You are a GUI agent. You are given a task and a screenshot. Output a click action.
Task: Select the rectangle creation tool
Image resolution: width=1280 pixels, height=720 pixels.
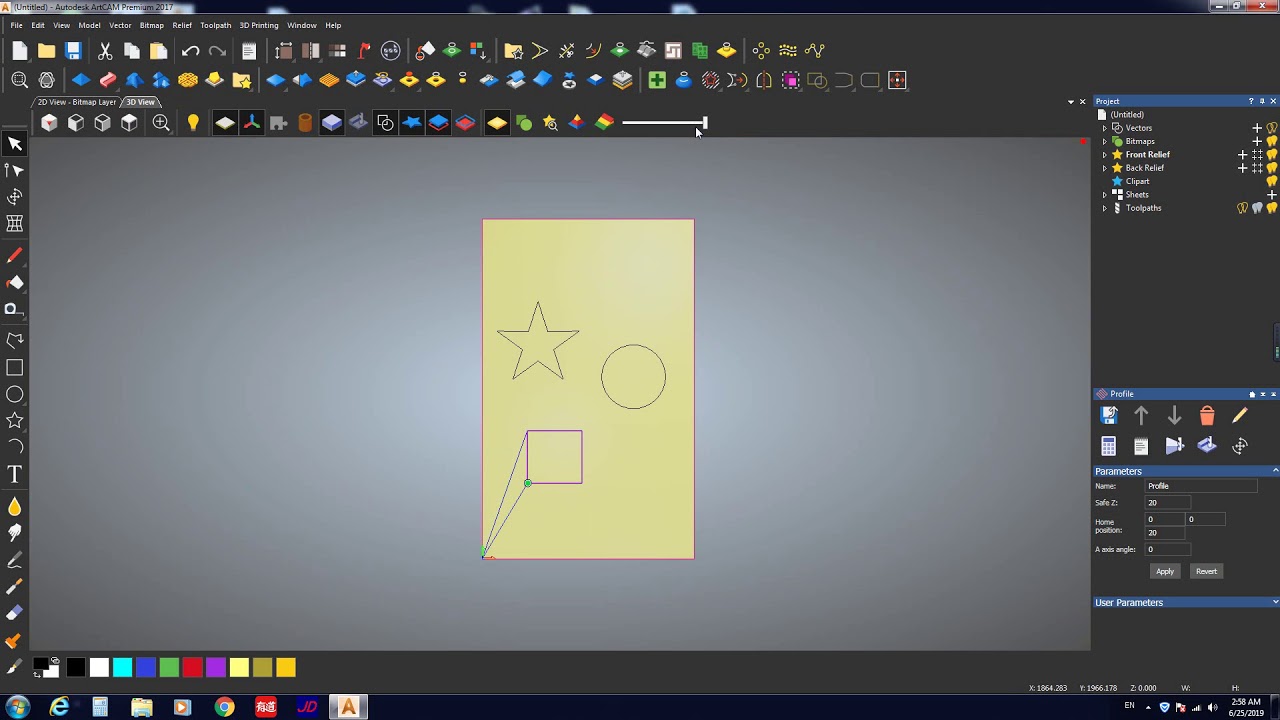point(15,367)
